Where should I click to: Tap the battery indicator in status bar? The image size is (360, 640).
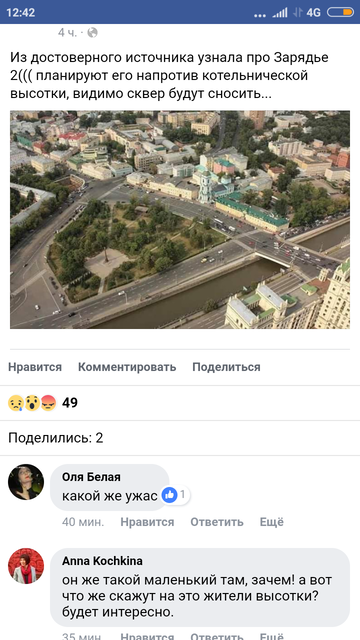[340, 12]
